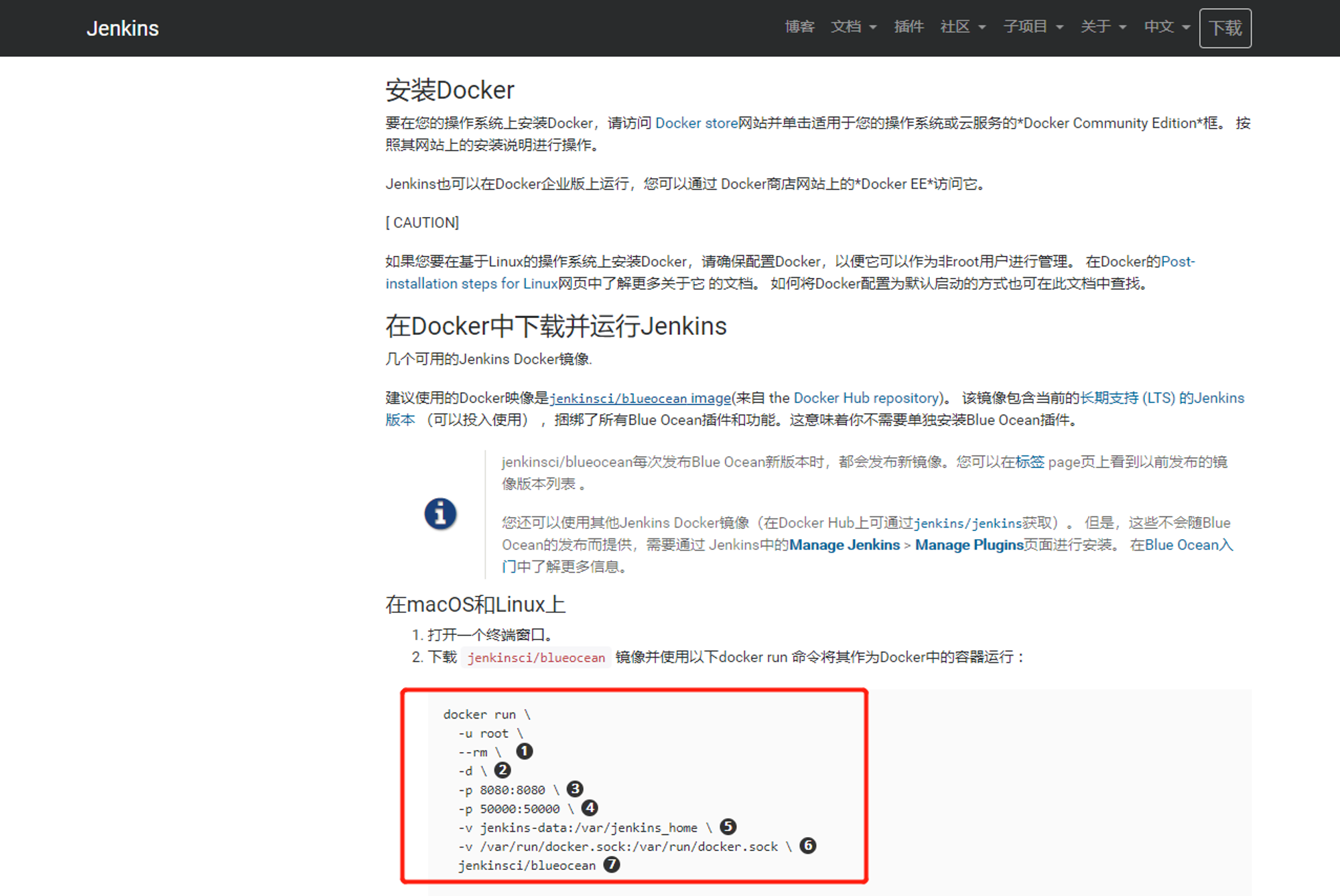
Task: Click the docker.sock volume code line
Action: point(625,847)
